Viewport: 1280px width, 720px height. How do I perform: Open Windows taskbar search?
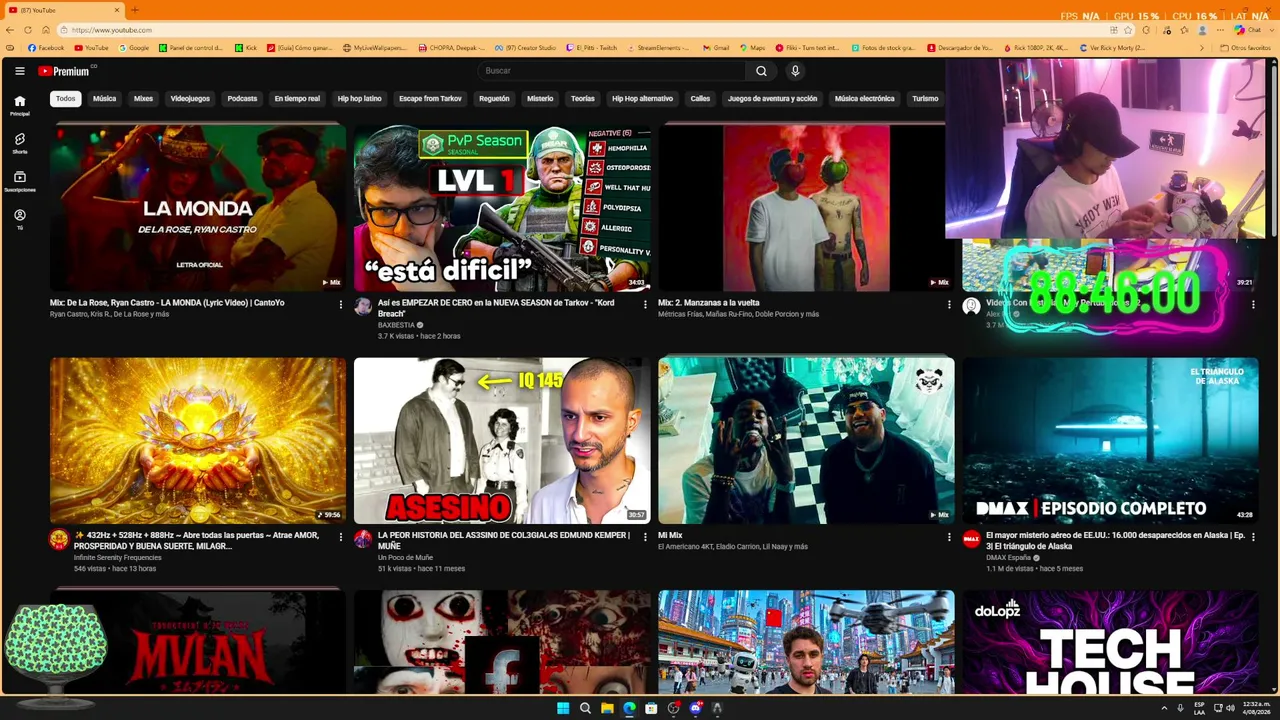tap(585, 708)
